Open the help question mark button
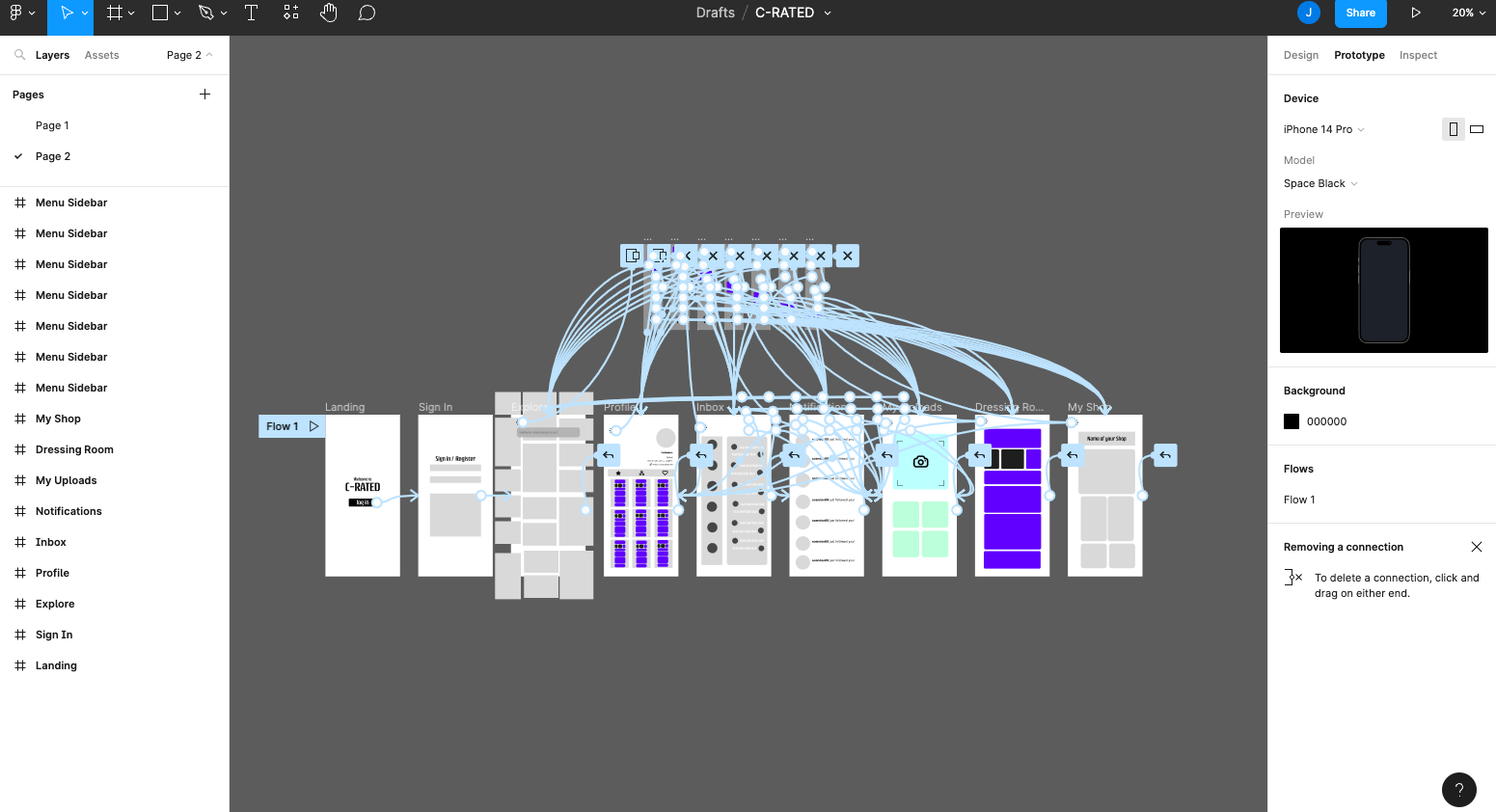 click(x=1459, y=790)
